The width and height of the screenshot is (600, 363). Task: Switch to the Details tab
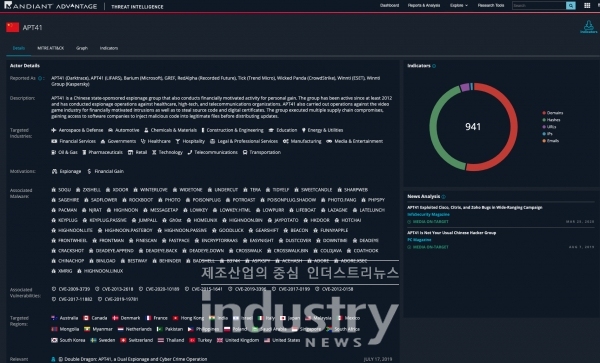[19, 48]
